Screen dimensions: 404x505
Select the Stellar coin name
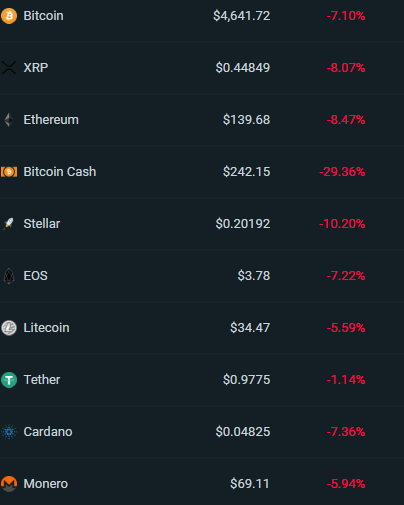tap(42, 224)
